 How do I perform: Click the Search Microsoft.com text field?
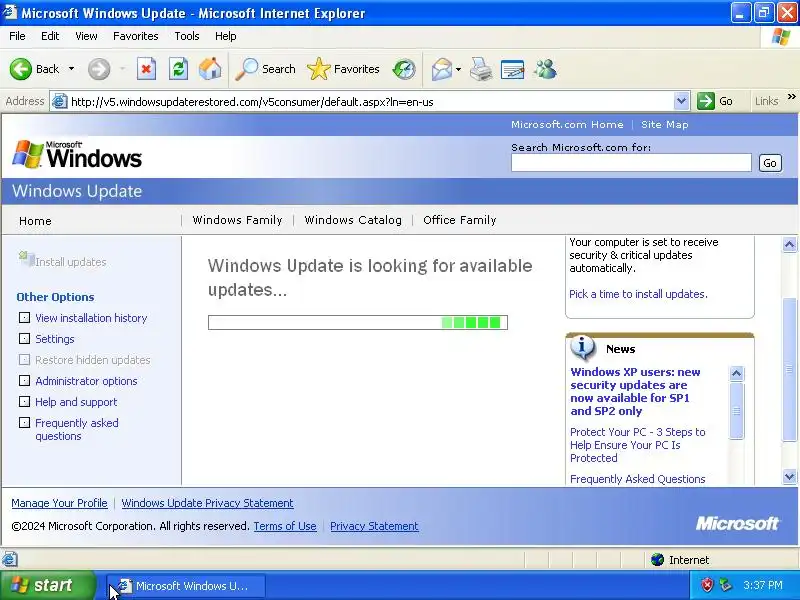click(631, 163)
